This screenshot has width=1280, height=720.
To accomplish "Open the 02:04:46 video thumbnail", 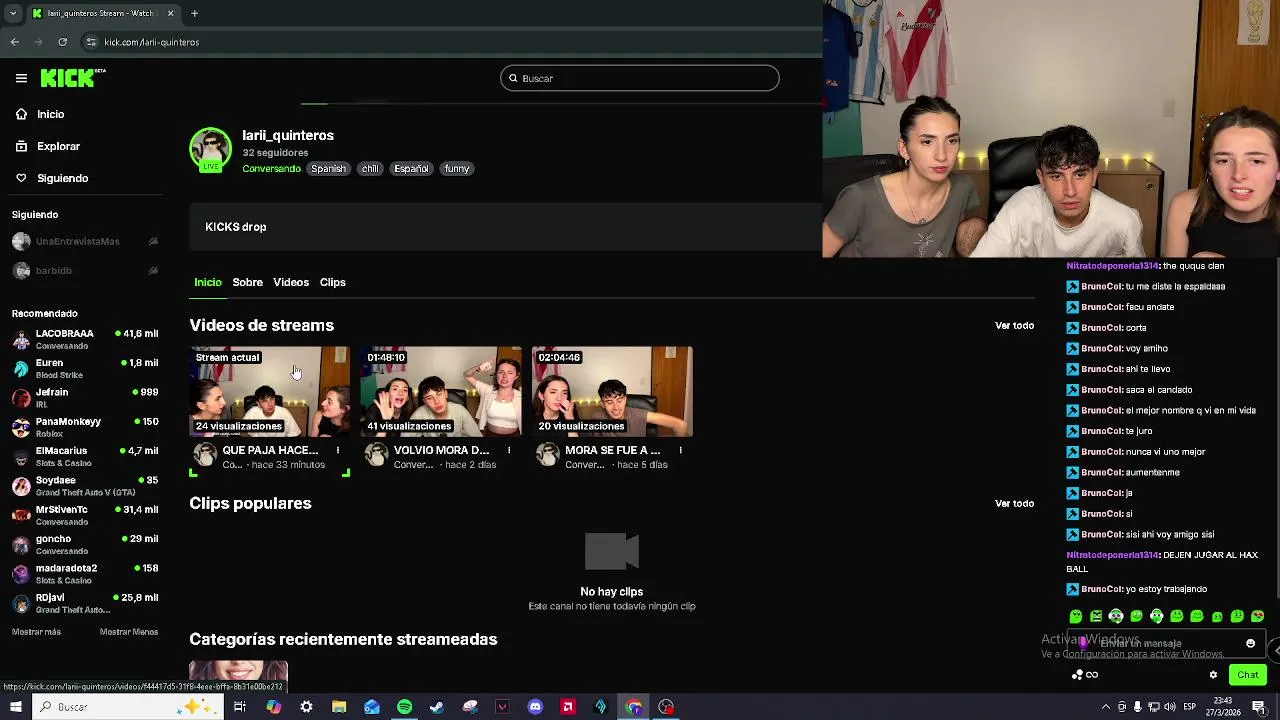I will [x=612, y=391].
